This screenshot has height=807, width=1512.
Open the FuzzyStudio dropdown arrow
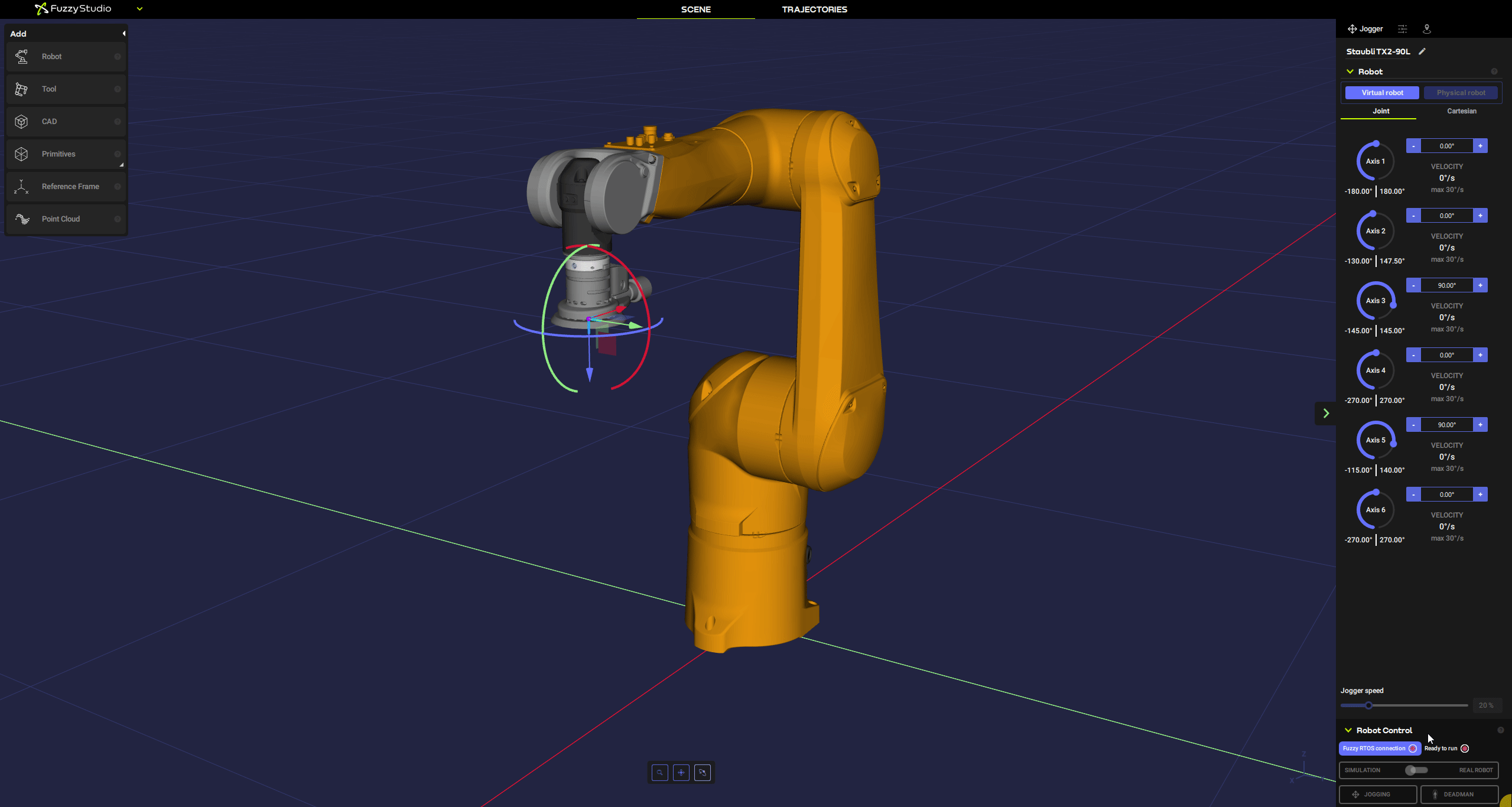[x=140, y=9]
